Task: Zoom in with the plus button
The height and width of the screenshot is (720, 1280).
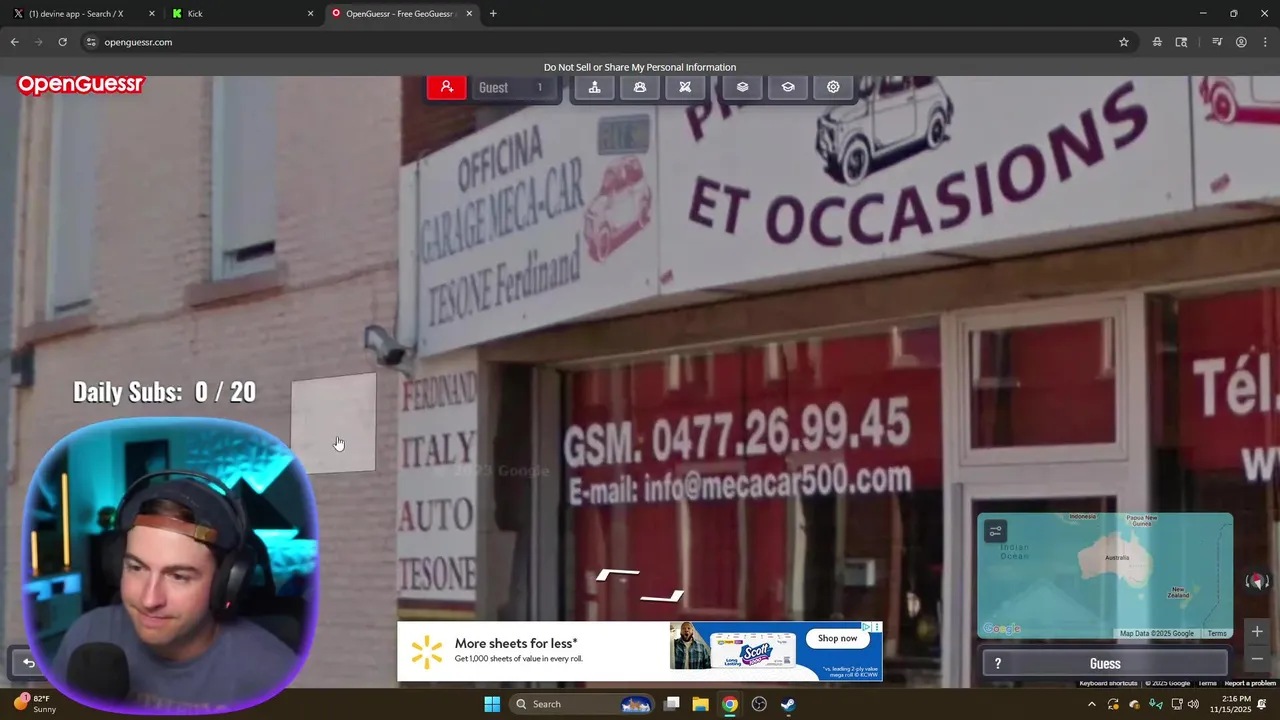Action: click(1257, 631)
